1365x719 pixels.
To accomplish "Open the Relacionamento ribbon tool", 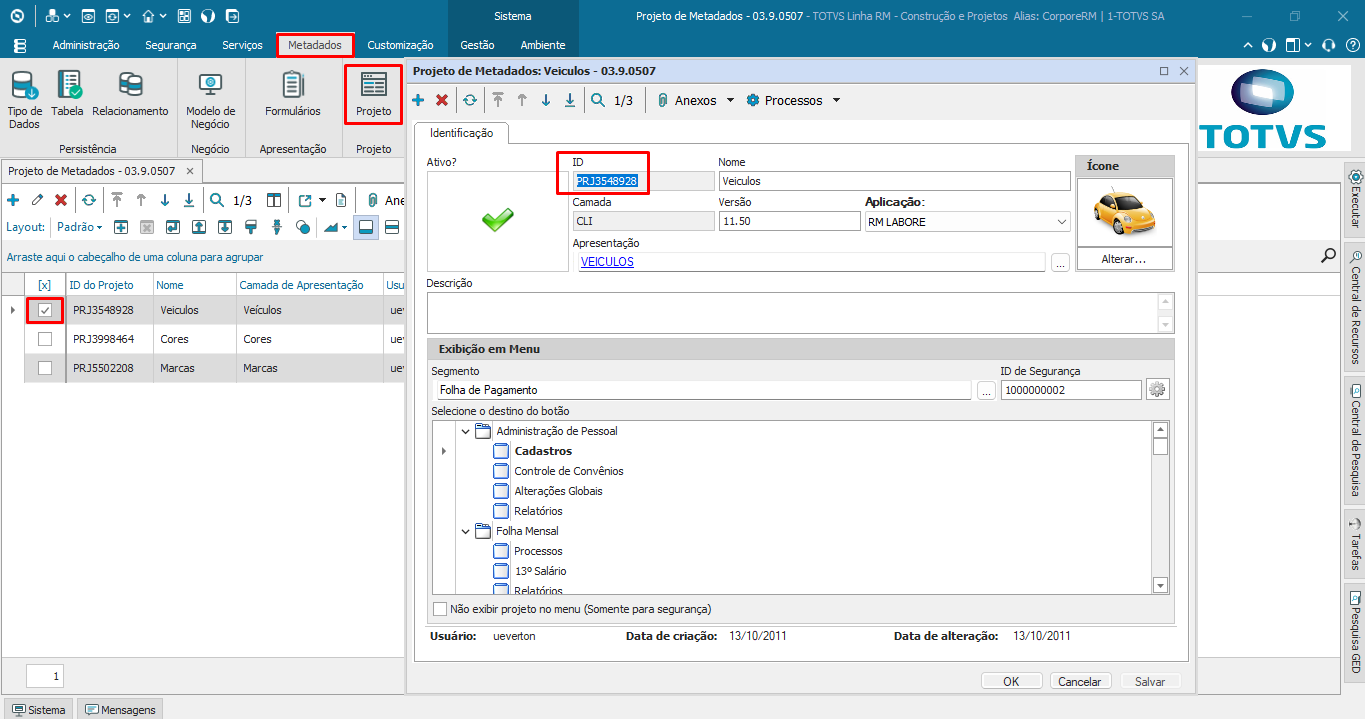I will (x=130, y=96).
